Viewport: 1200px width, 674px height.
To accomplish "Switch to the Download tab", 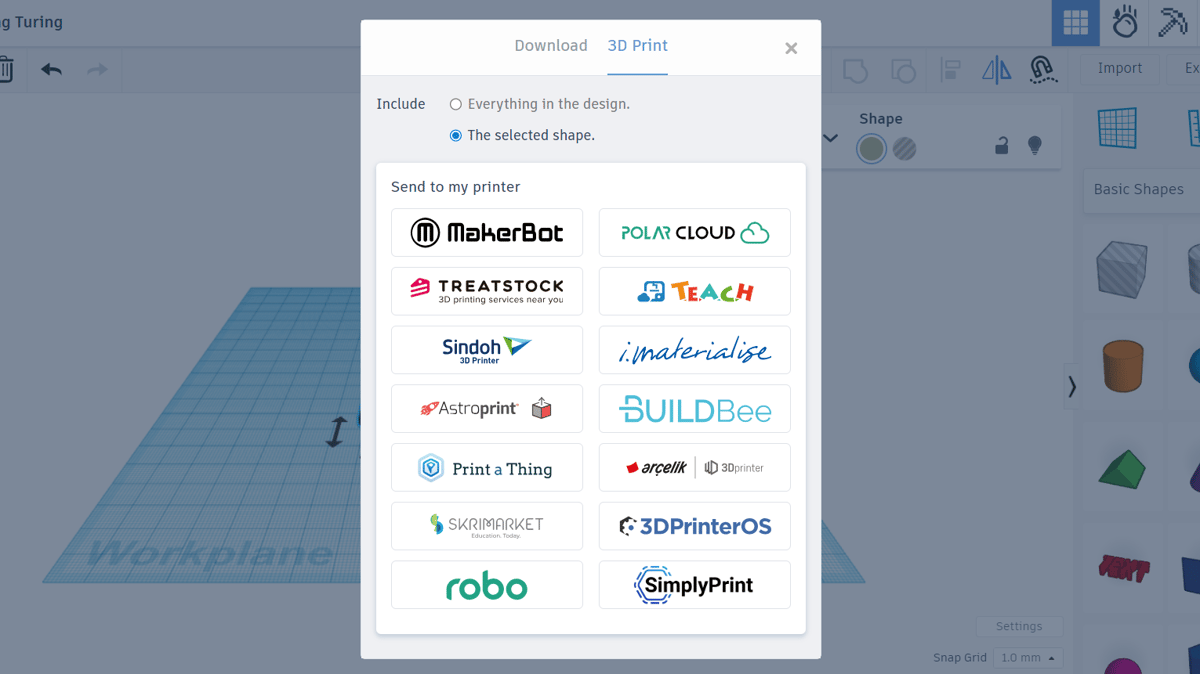I will [550, 46].
